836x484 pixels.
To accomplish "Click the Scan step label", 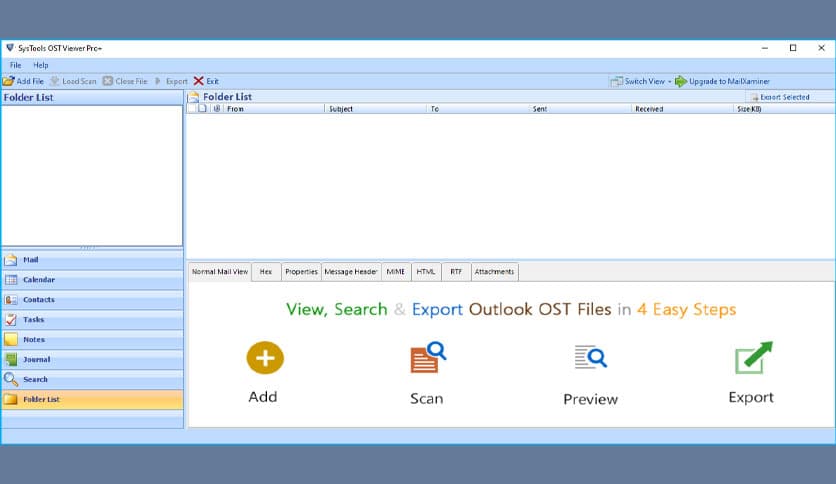I will pos(427,398).
